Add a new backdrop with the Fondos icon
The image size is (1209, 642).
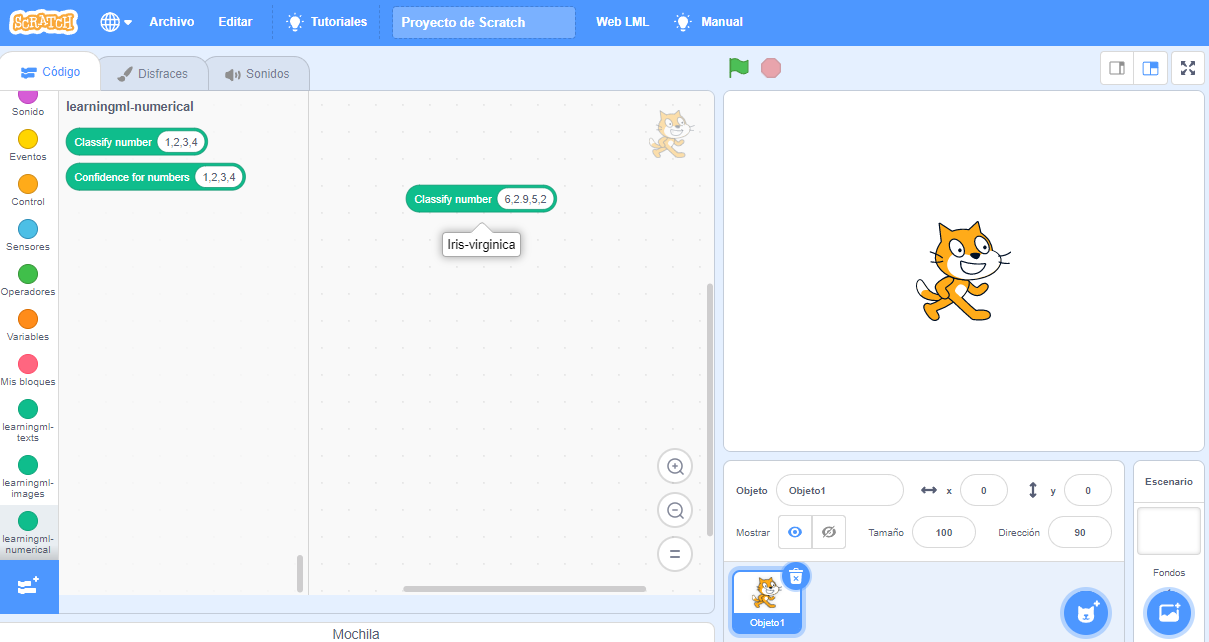pyautogui.click(x=1167, y=613)
